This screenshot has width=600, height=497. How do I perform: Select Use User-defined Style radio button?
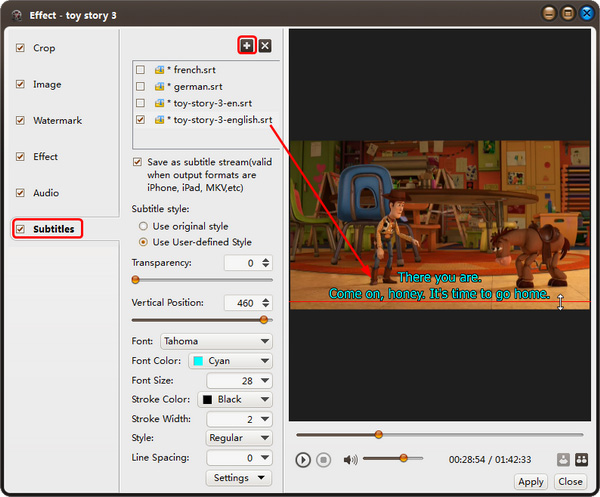(x=143, y=242)
